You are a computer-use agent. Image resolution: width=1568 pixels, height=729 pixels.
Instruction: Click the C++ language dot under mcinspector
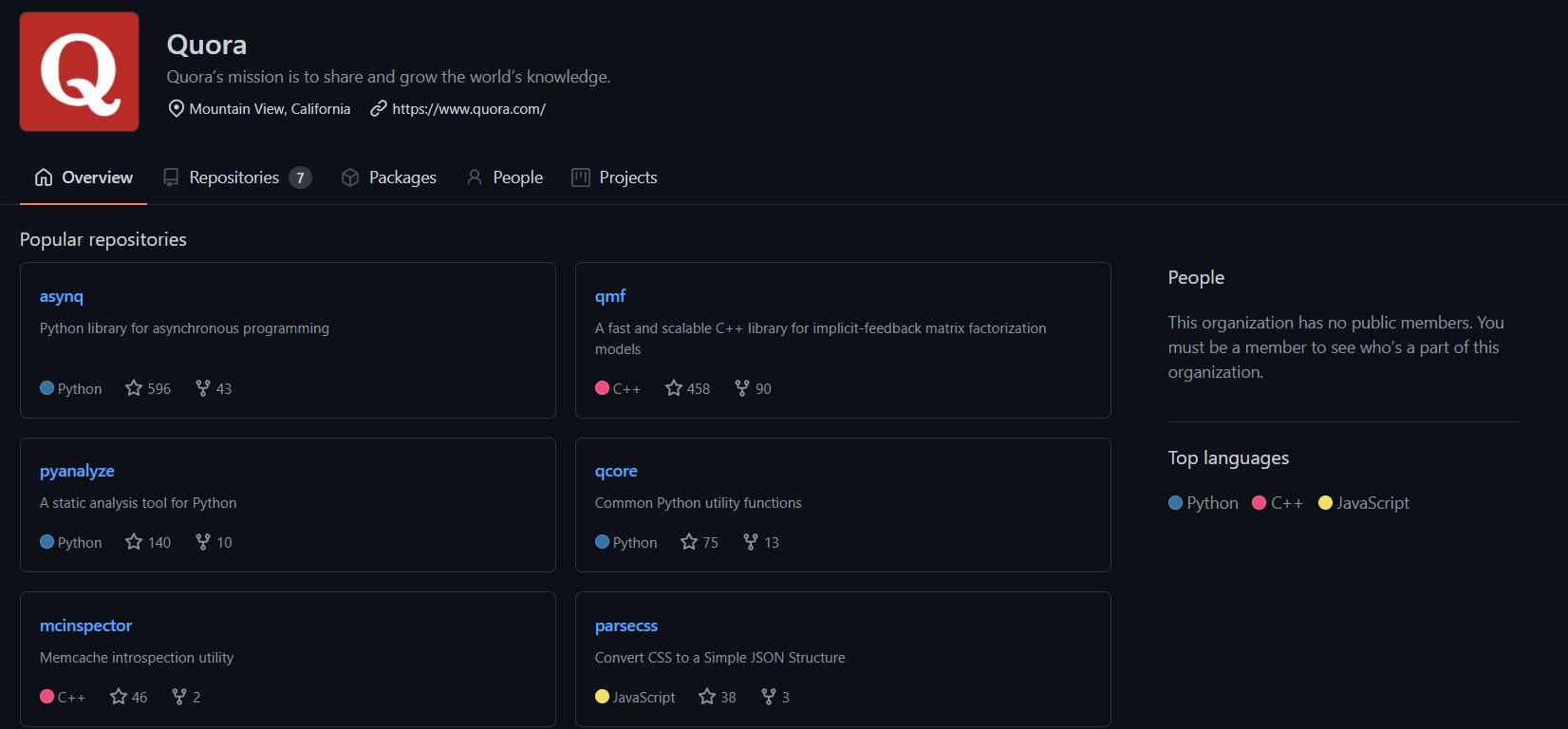(46, 696)
